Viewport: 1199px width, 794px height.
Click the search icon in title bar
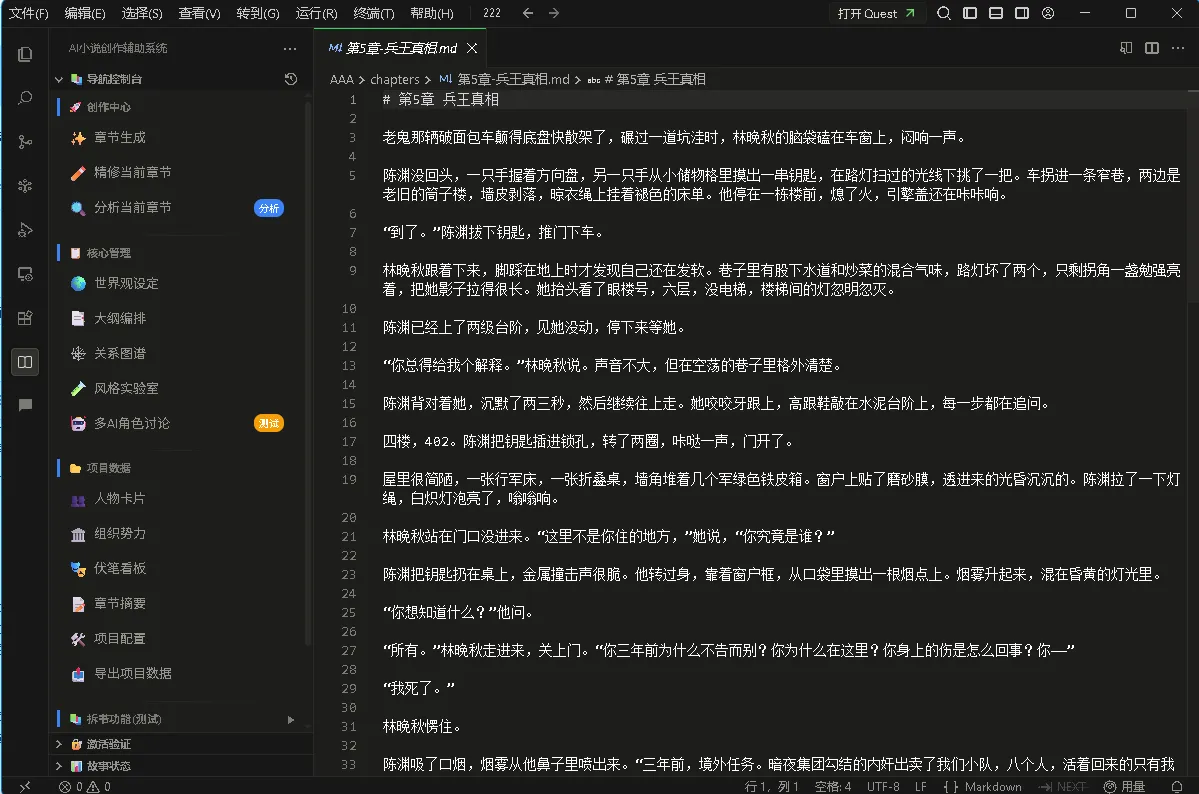[944, 13]
